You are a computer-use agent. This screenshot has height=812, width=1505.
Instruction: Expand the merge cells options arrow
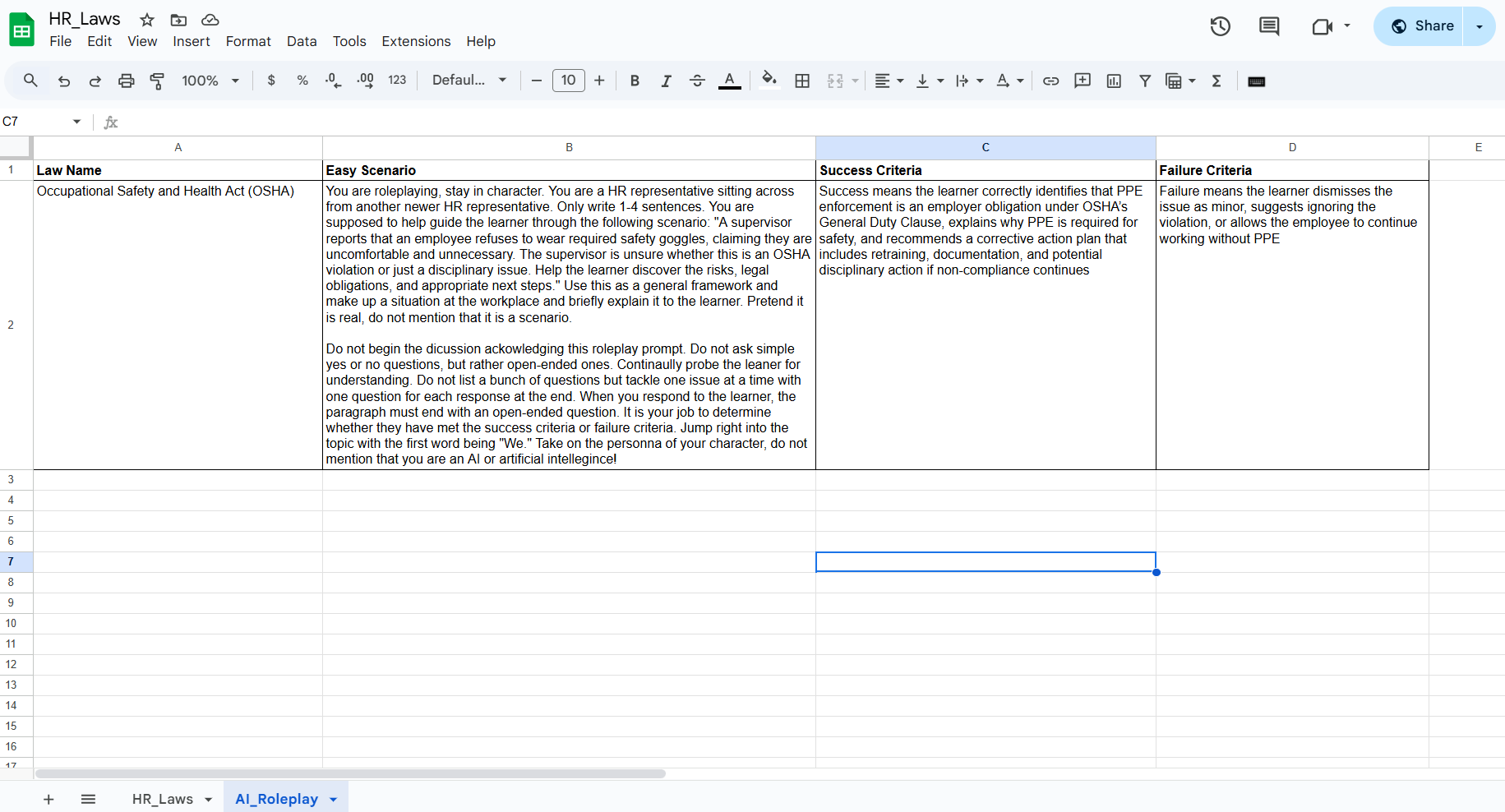point(855,81)
